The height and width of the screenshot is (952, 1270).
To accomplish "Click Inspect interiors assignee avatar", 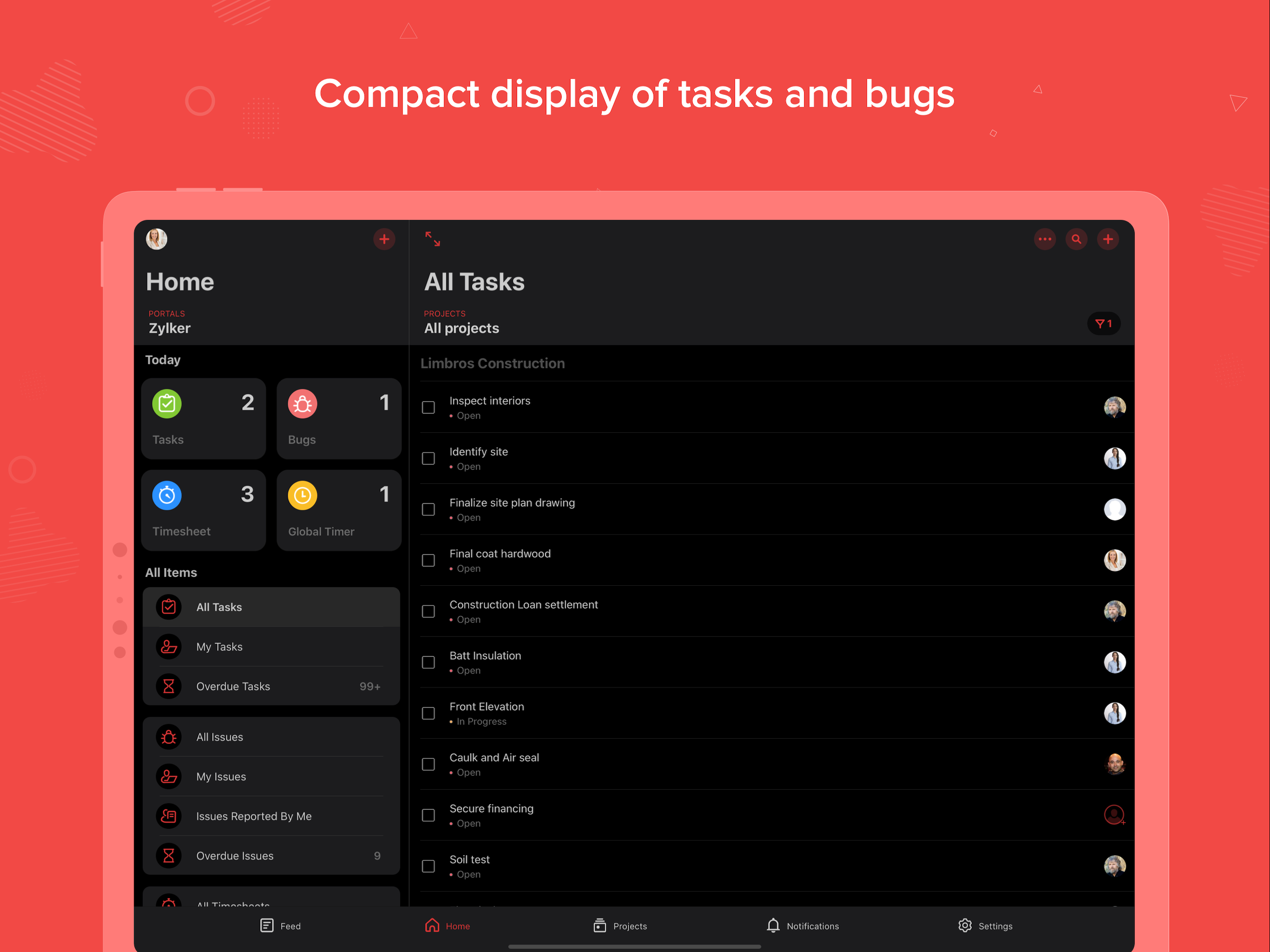I will [1115, 407].
